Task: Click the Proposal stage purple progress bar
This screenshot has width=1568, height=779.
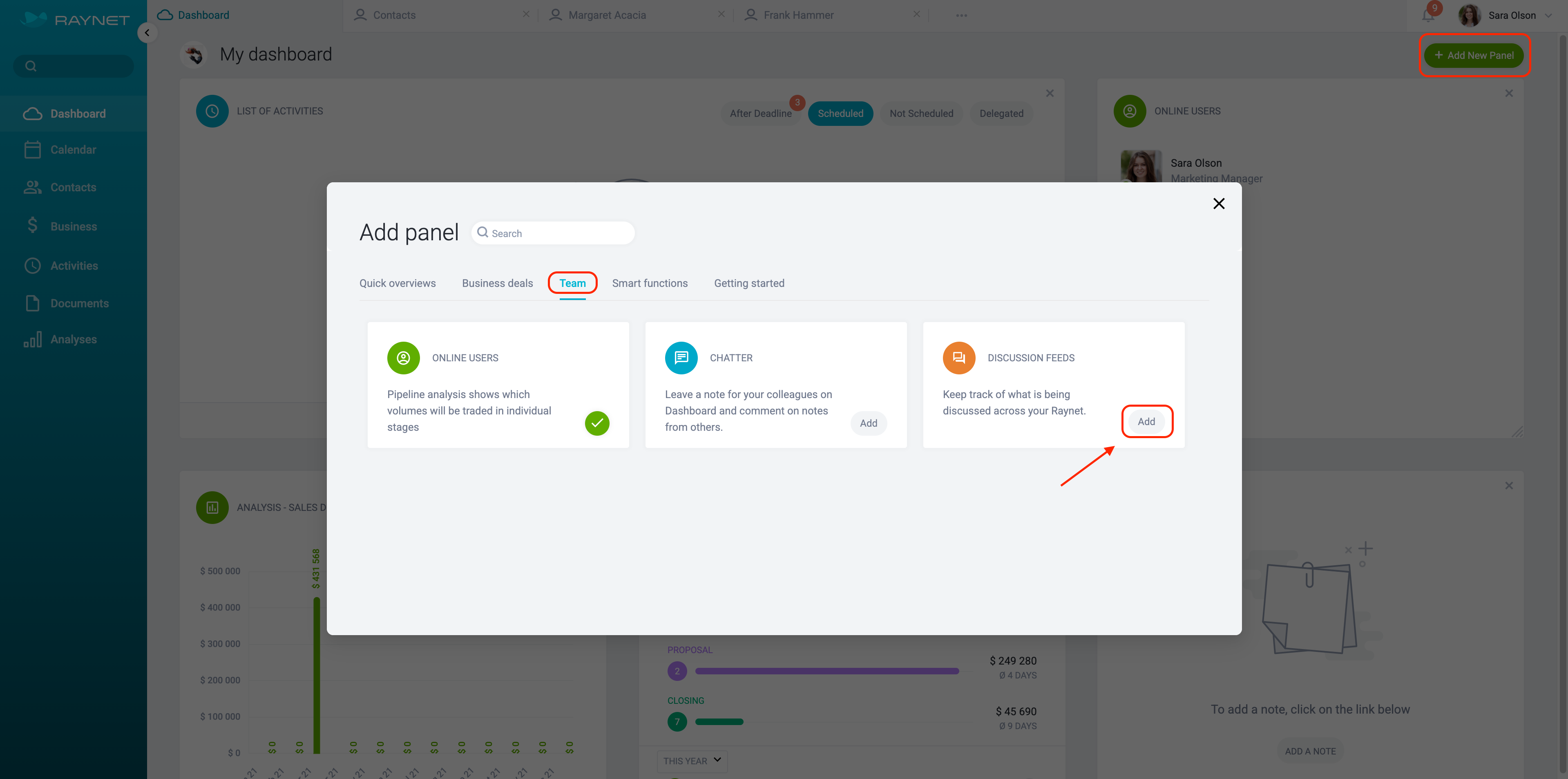Action: 827,671
